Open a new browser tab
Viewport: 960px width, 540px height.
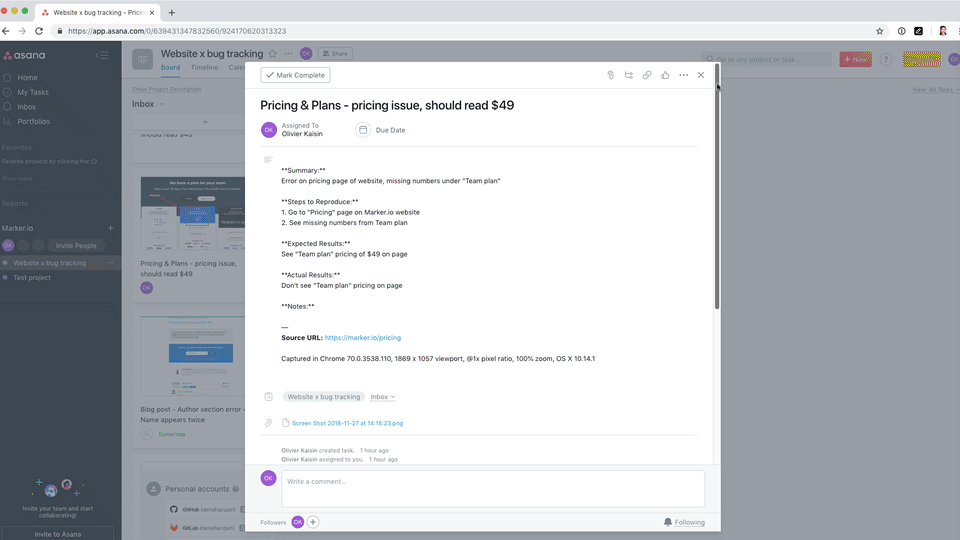(171, 12)
